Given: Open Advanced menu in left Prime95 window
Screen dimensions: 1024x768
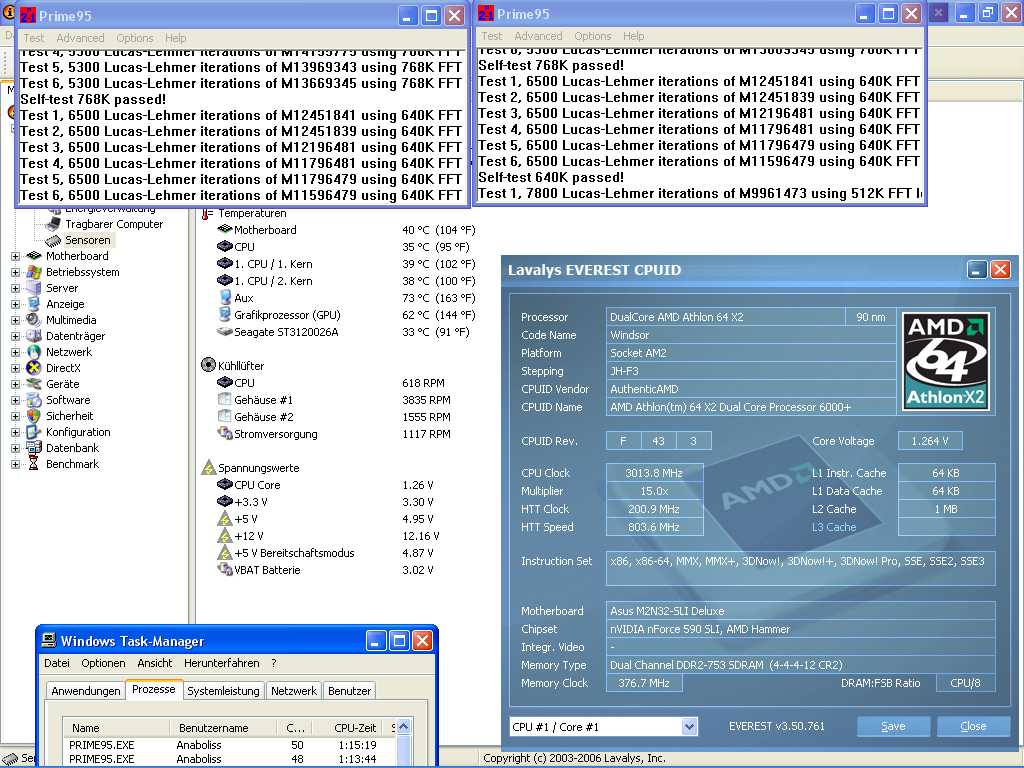Looking at the screenshot, I should coord(80,38).
